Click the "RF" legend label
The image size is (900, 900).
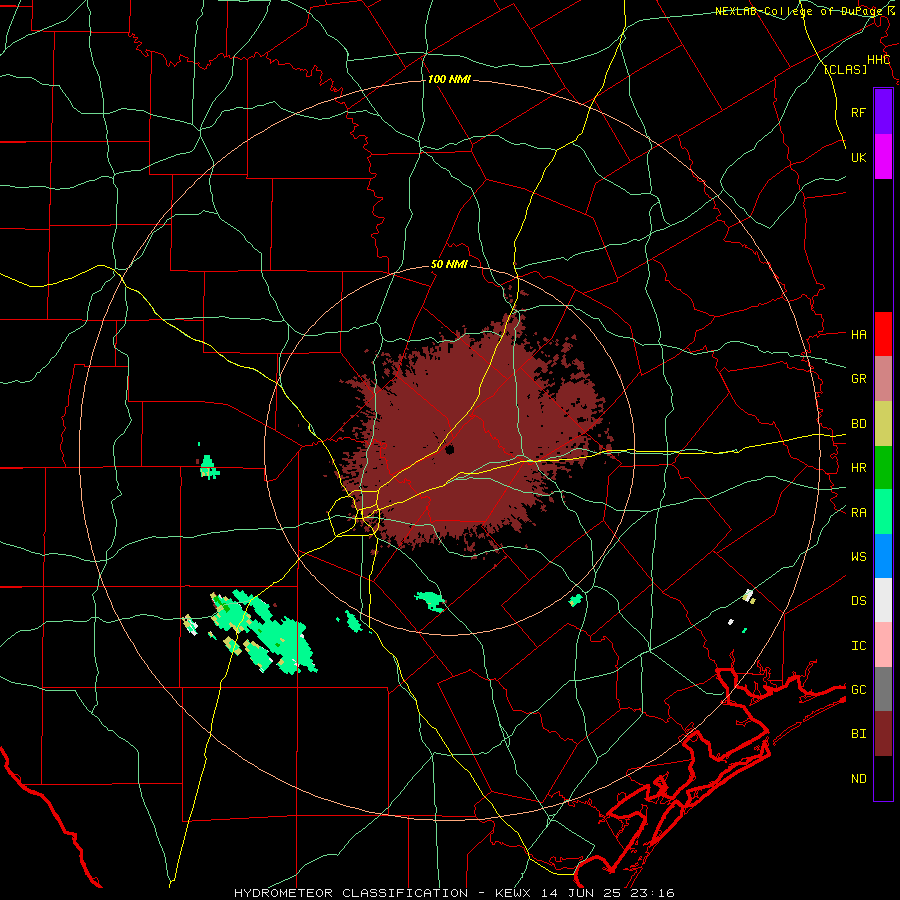(x=858, y=112)
